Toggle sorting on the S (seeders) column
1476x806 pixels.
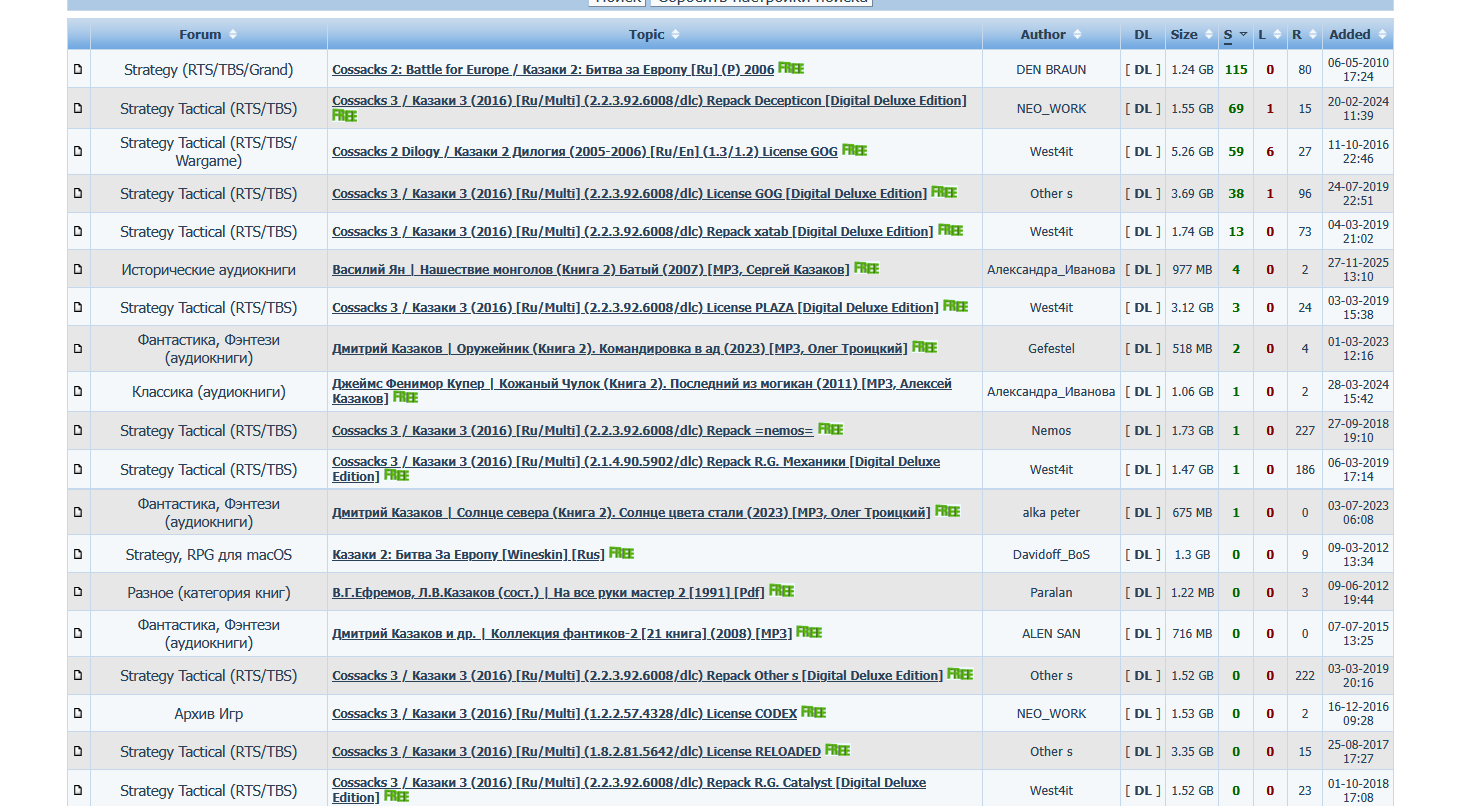(1235, 34)
